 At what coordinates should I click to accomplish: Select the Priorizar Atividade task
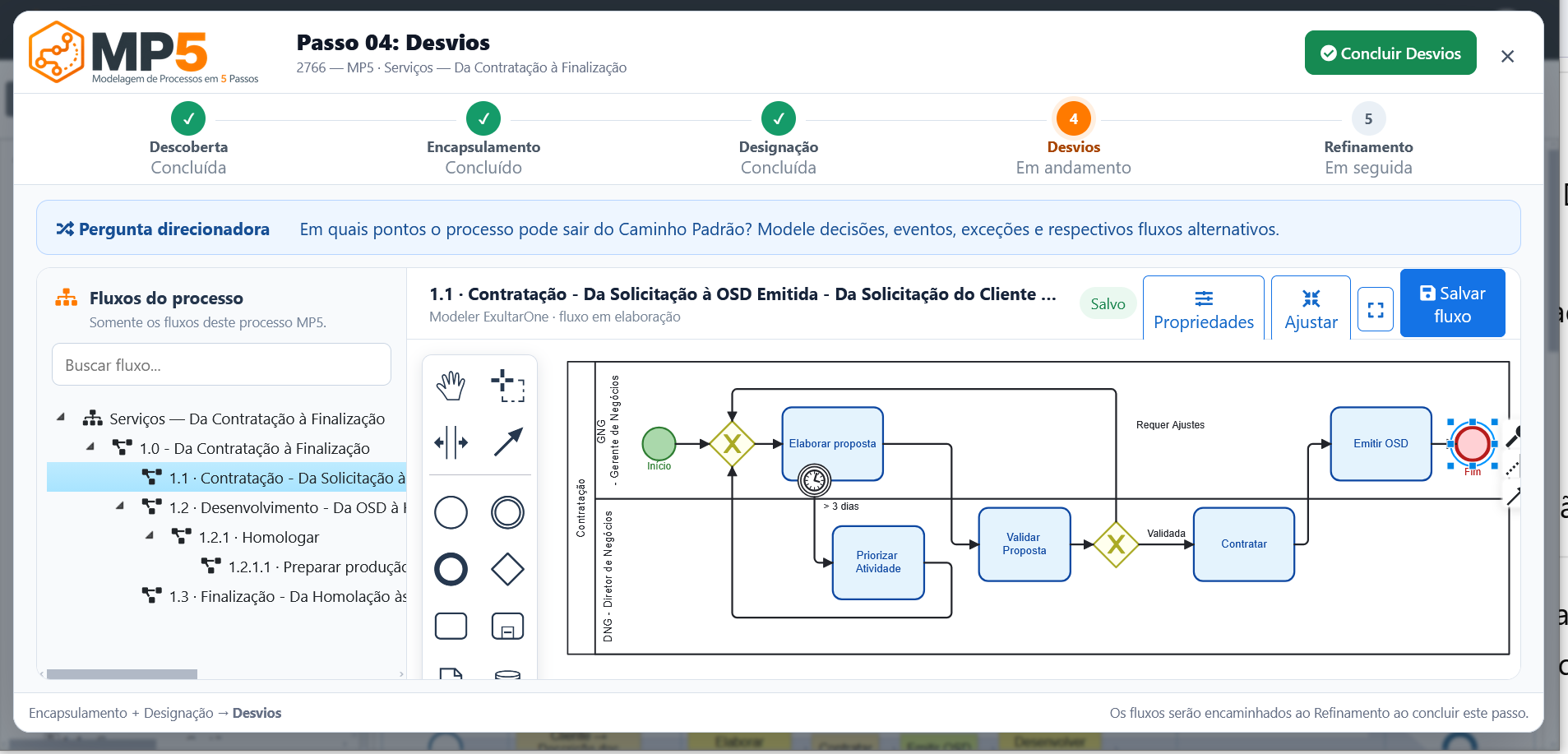point(878,562)
